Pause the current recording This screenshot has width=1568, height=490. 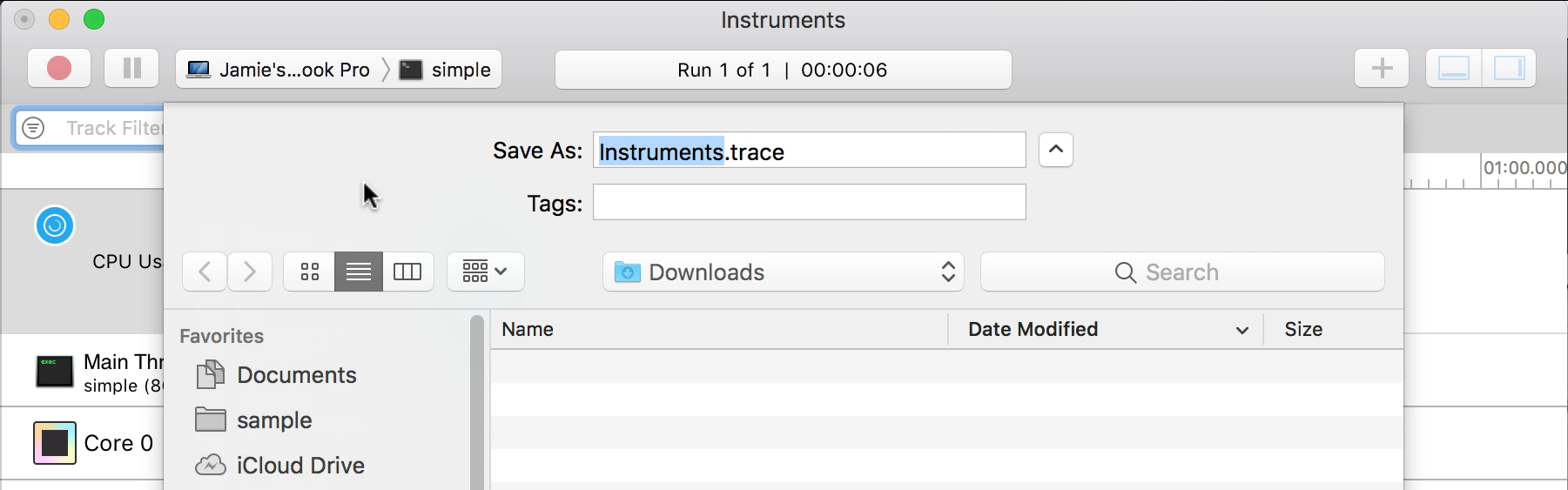[131, 69]
